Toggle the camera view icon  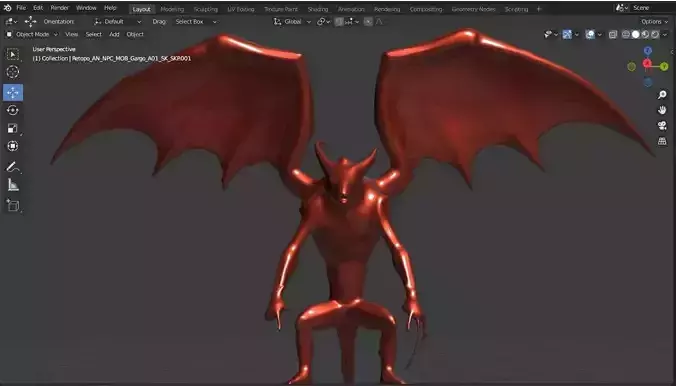click(x=662, y=126)
